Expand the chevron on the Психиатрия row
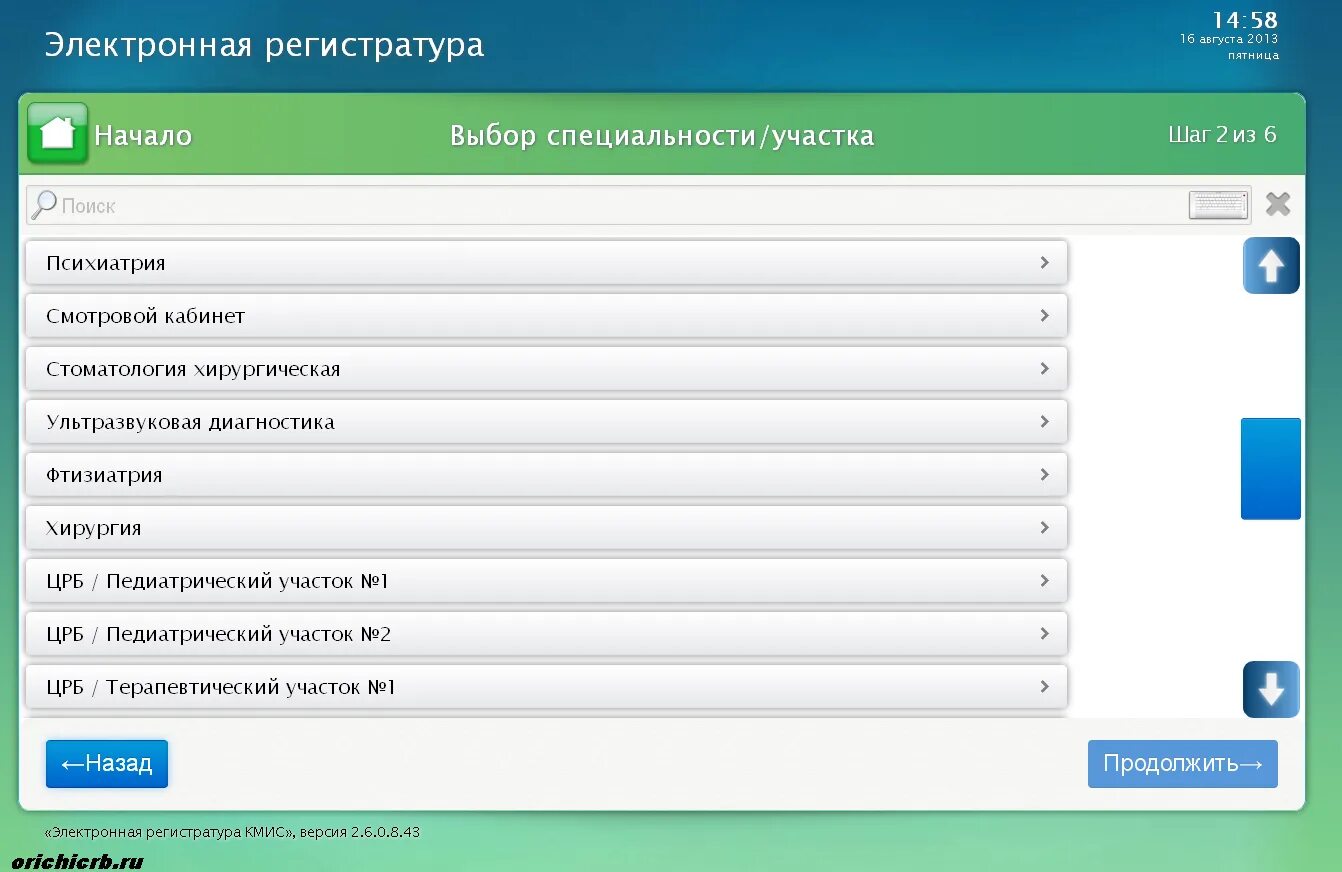1342x872 pixels. point(1045,262)
